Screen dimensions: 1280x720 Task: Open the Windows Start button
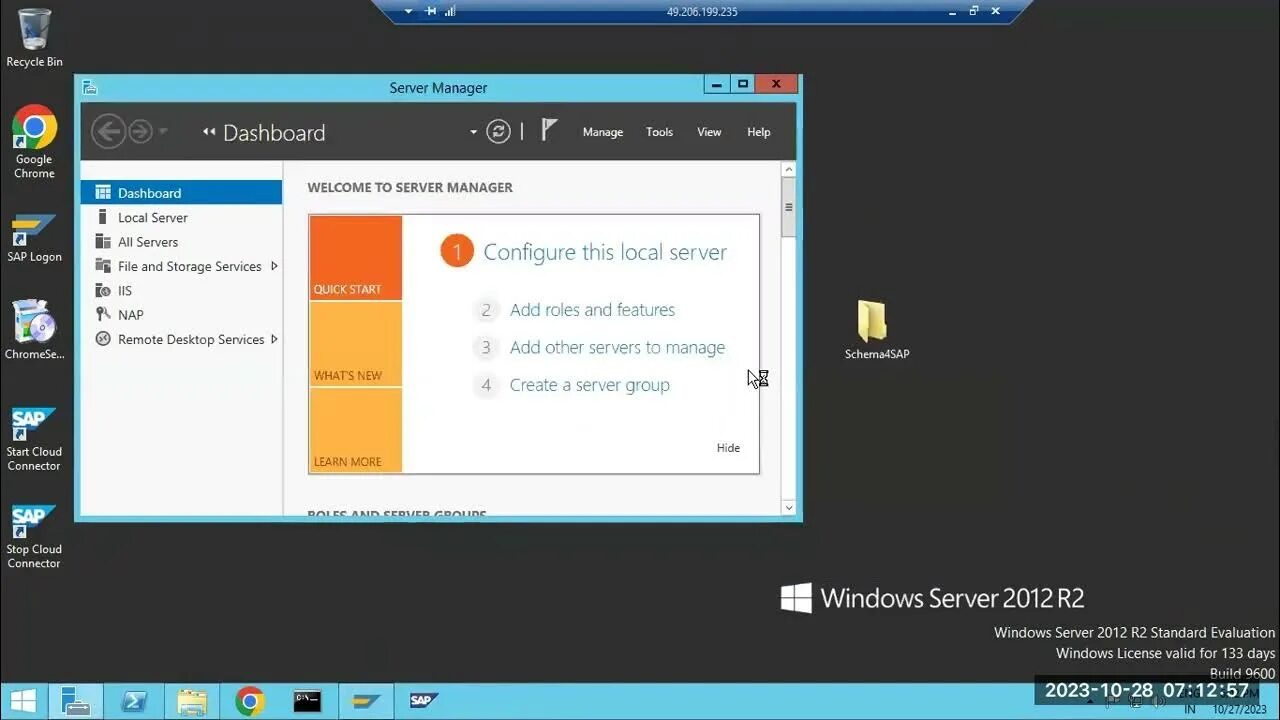(x=23, y=701)
